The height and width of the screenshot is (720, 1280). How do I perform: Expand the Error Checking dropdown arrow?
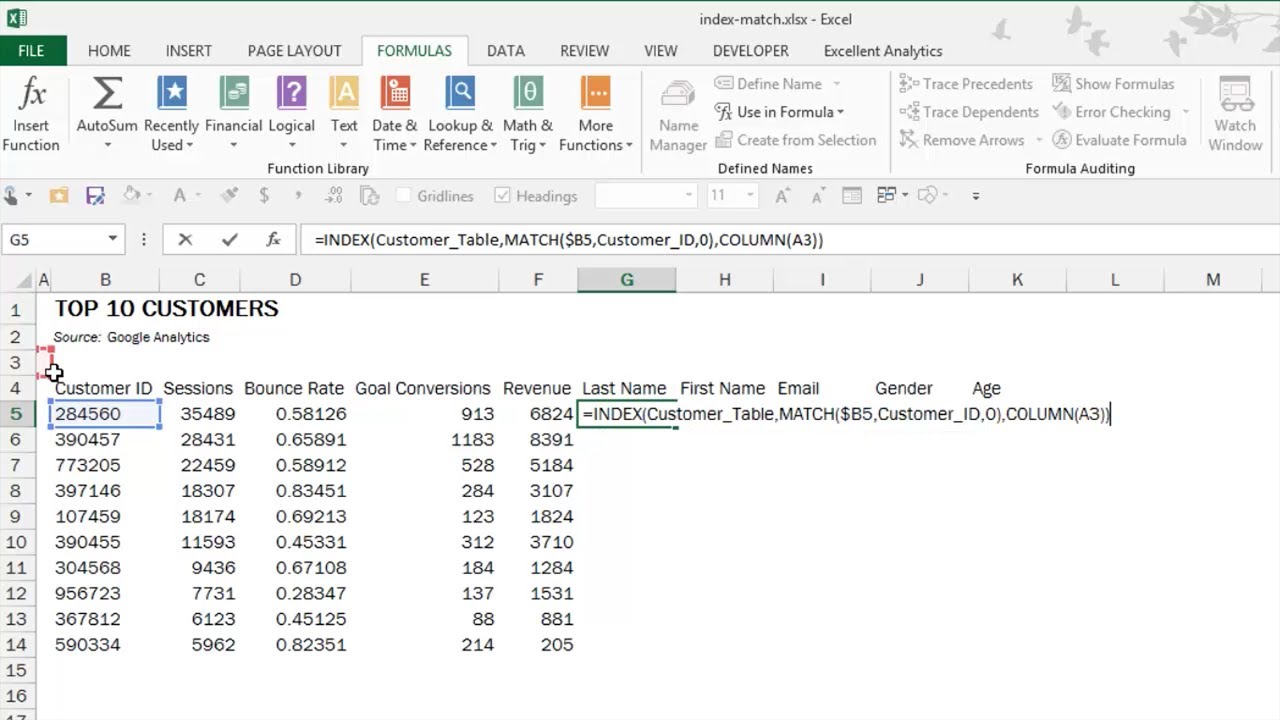[1186, 112]
